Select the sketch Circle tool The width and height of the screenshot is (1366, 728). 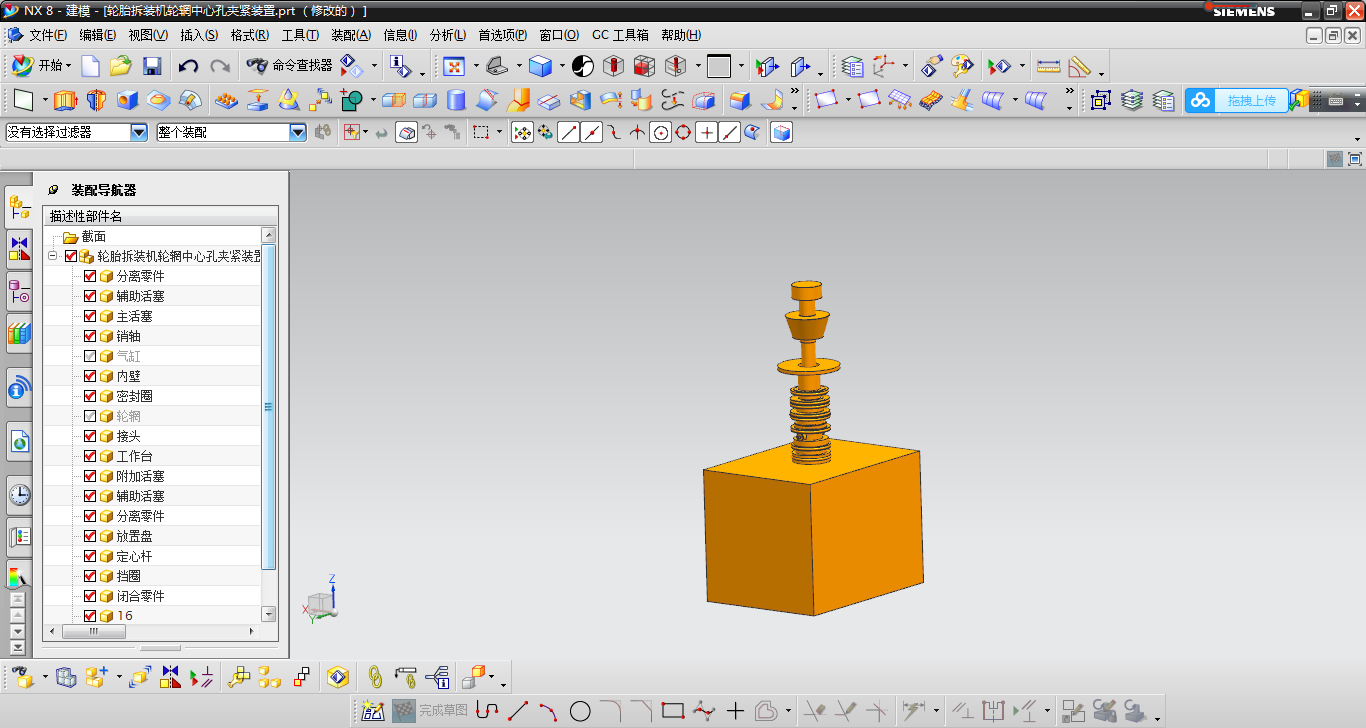point(580,711)
